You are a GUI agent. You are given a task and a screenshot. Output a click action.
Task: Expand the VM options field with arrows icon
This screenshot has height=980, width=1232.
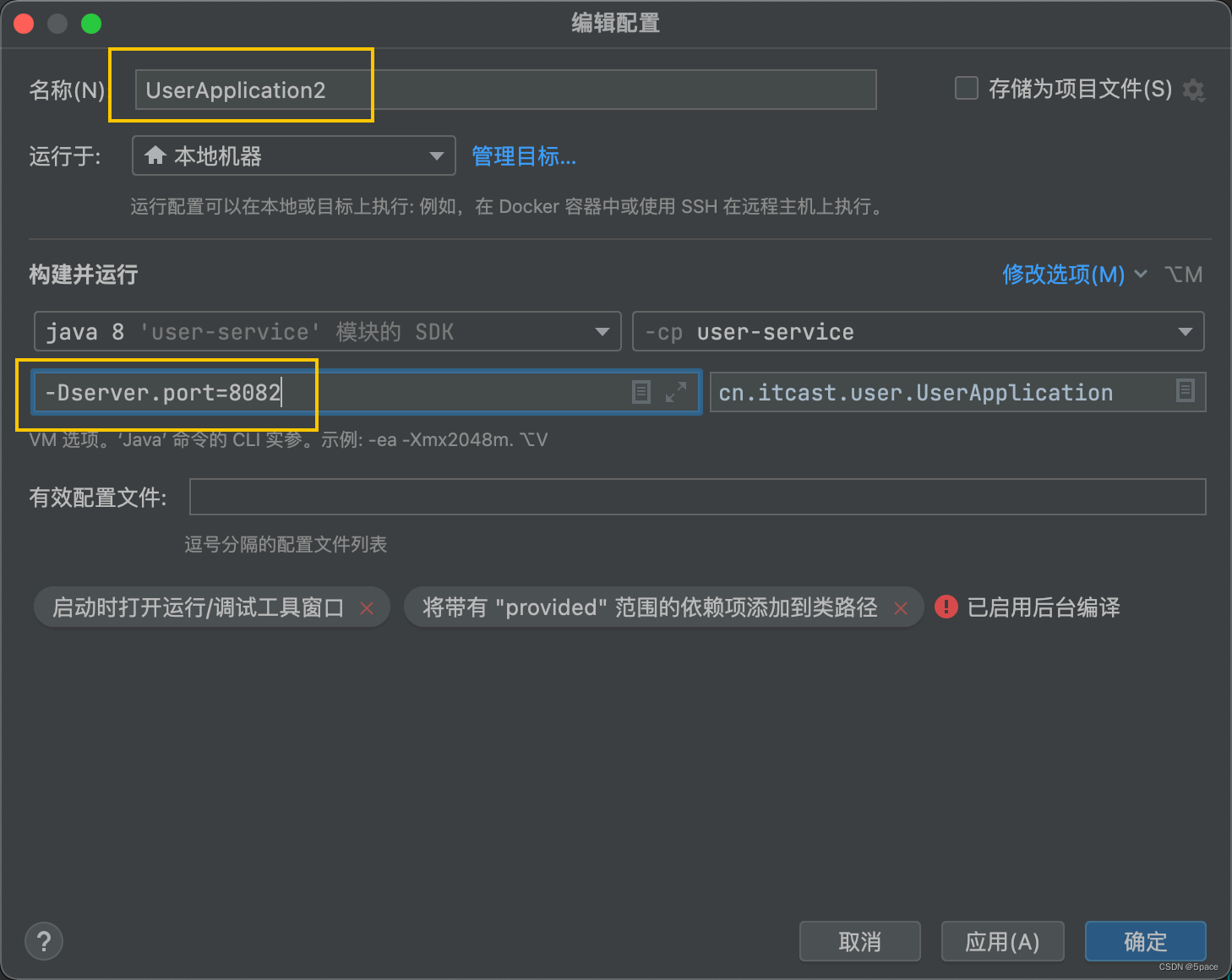tap(676, 392)
